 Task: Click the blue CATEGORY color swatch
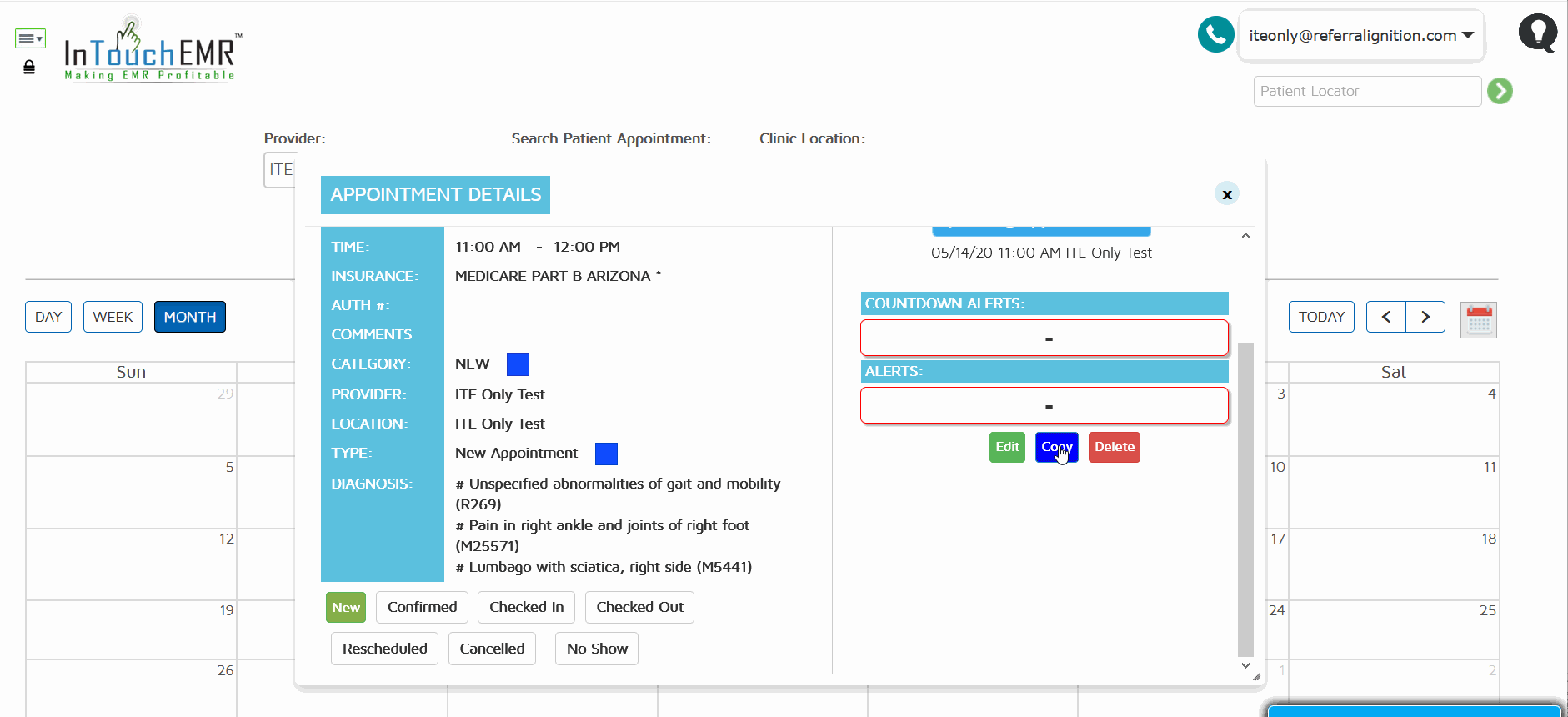(518, 364)
